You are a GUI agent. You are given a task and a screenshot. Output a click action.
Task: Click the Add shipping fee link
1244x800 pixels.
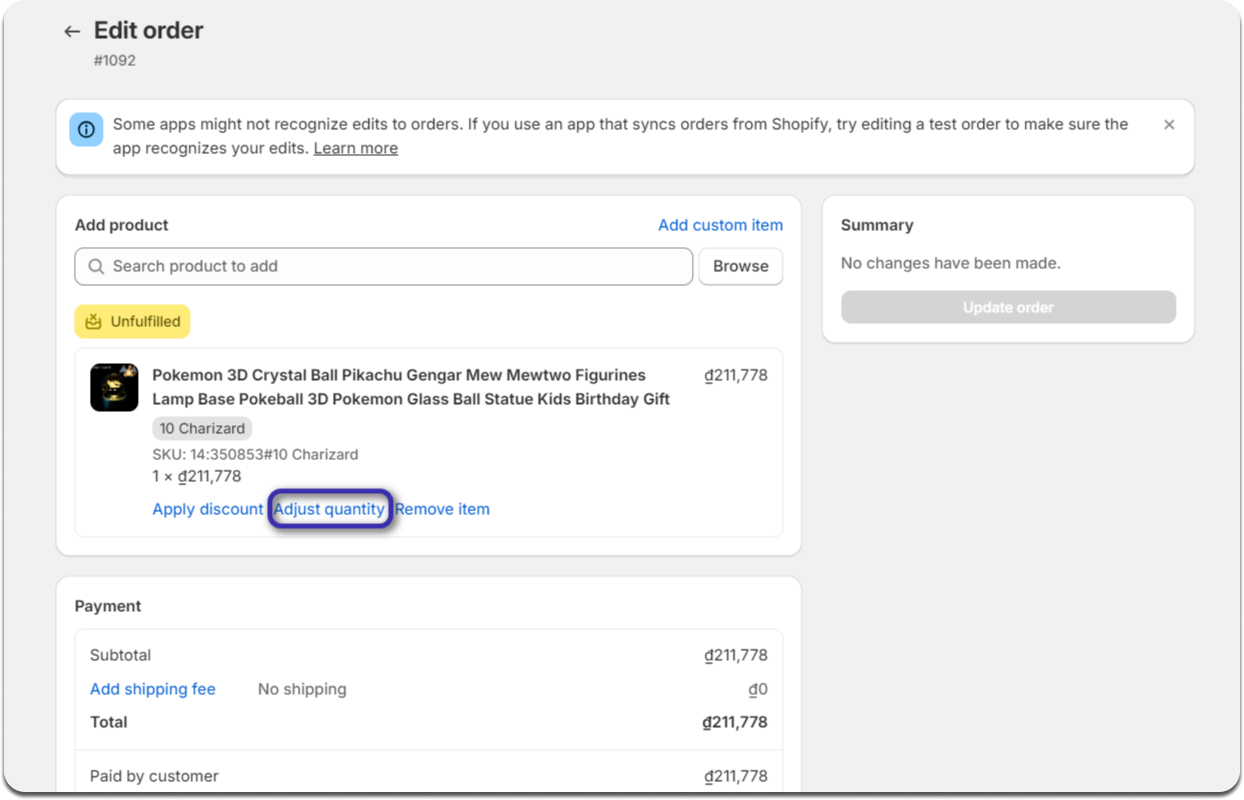click(x=153, y=689)
